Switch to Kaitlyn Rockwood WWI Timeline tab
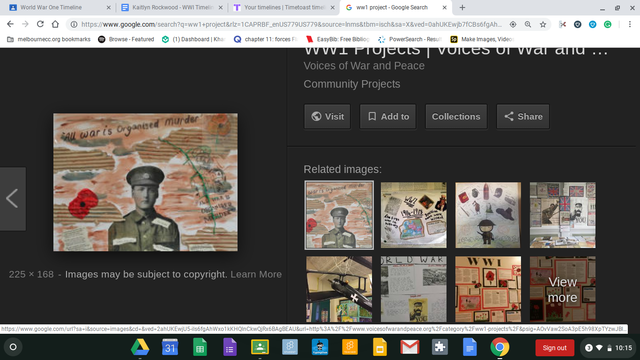Screen dimensions: 640x360 point(172,7)
